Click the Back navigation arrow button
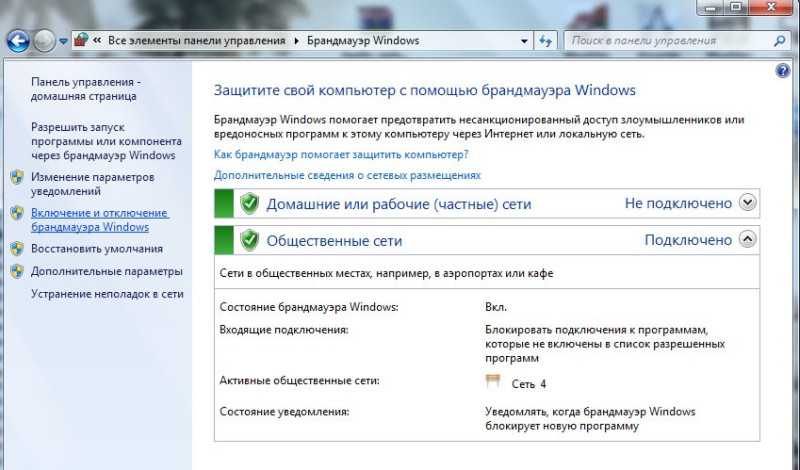Image resolution: width=800 pixels, height=470 pixels. point(18,41)
